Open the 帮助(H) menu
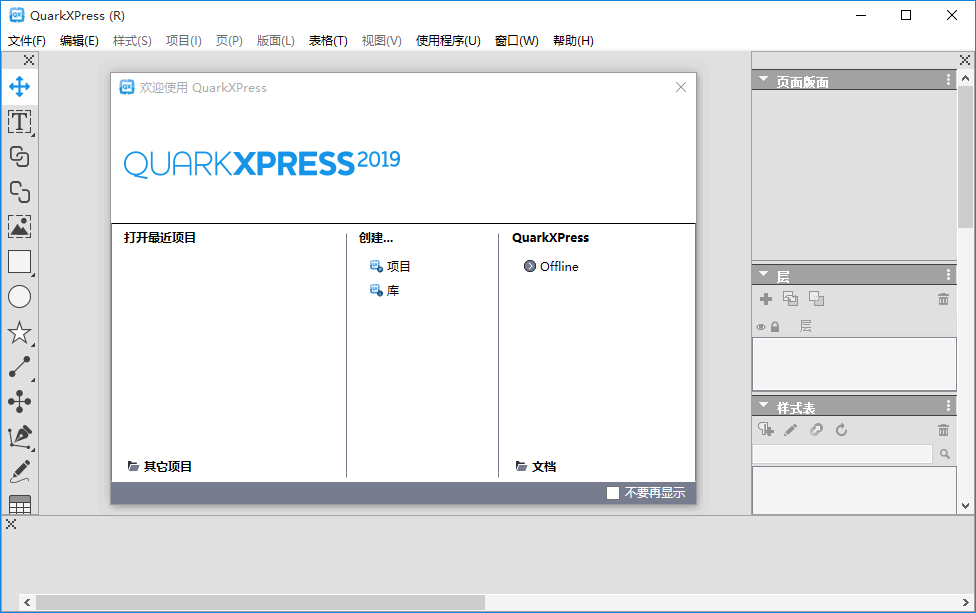The image size is (976, 613). tap(573, 40)
